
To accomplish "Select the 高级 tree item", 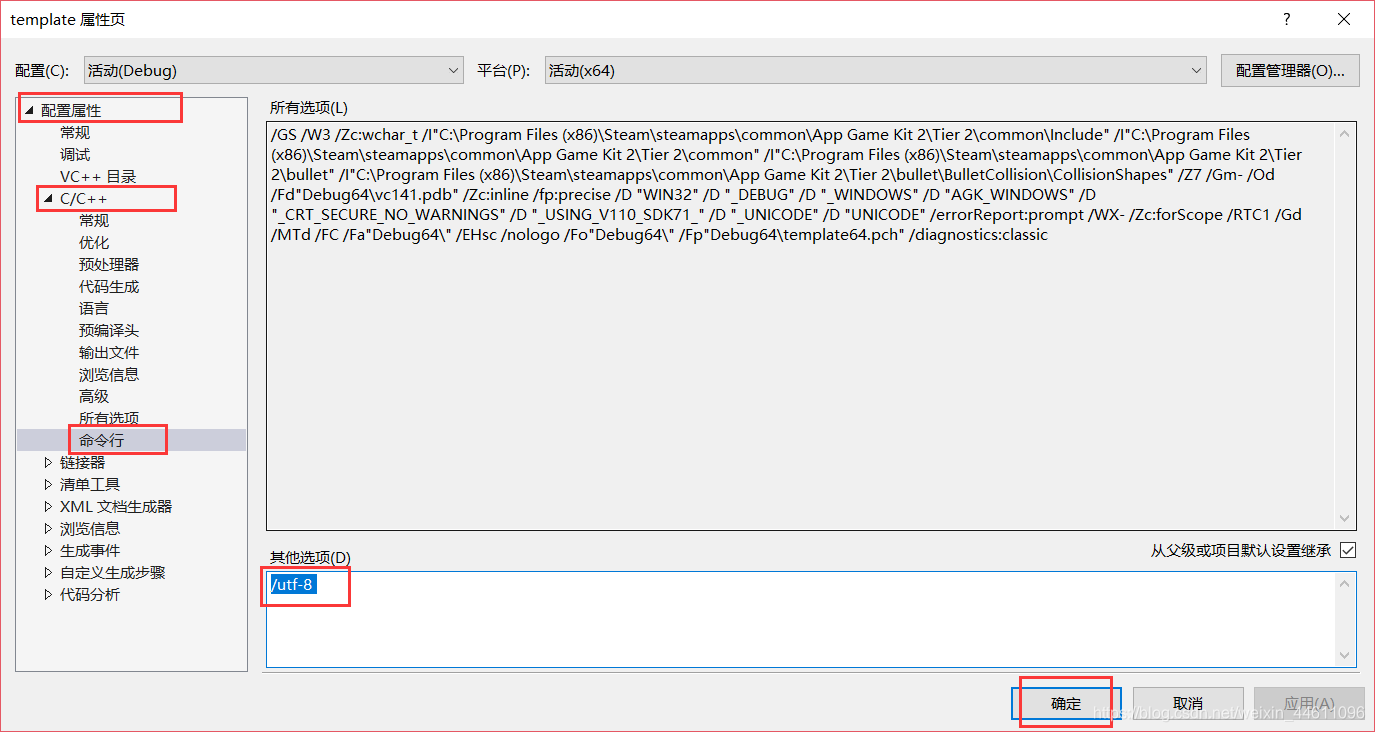I will pos(94,397).
